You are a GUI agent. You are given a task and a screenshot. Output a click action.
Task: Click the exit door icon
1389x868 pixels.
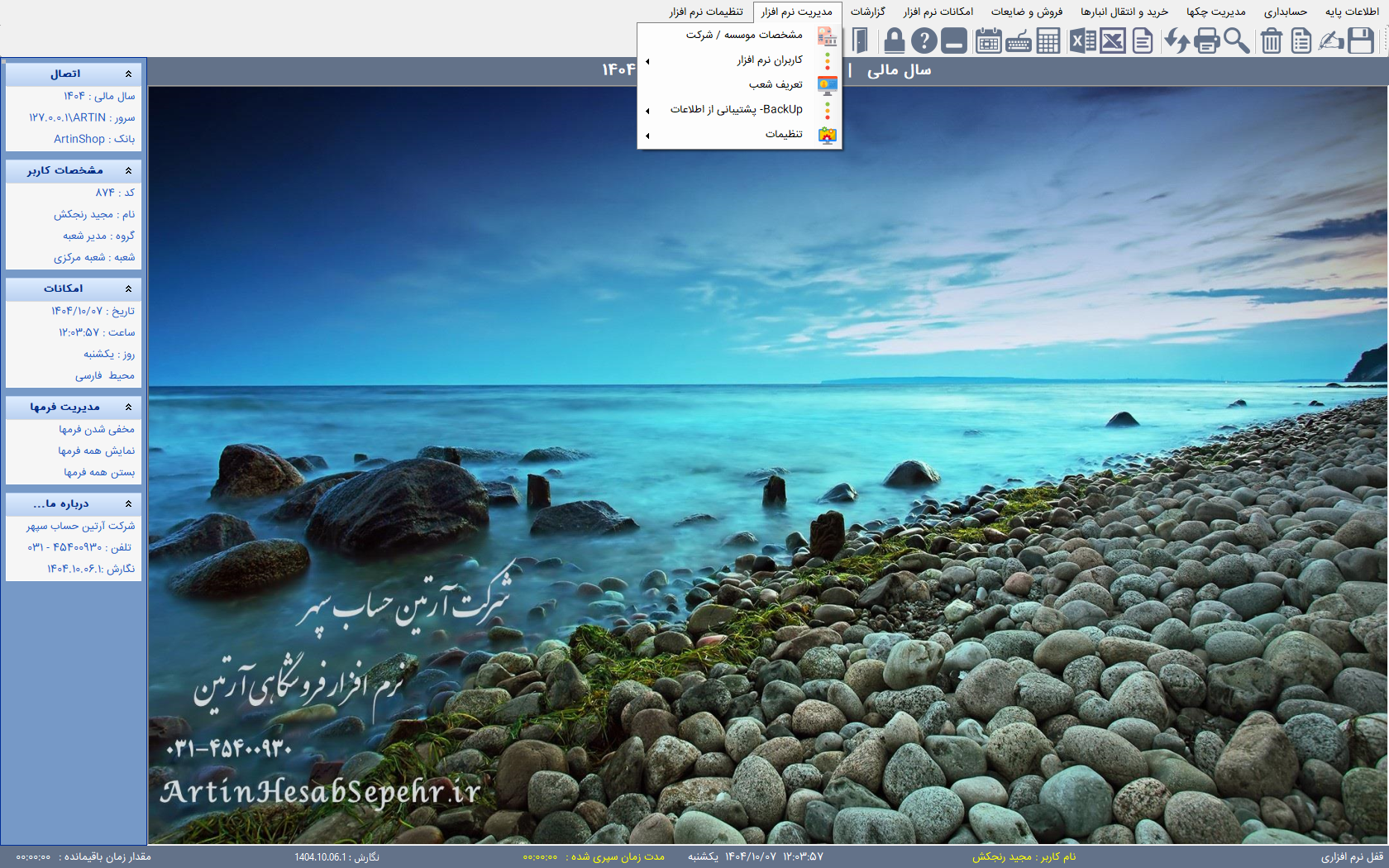click(860, 41)
